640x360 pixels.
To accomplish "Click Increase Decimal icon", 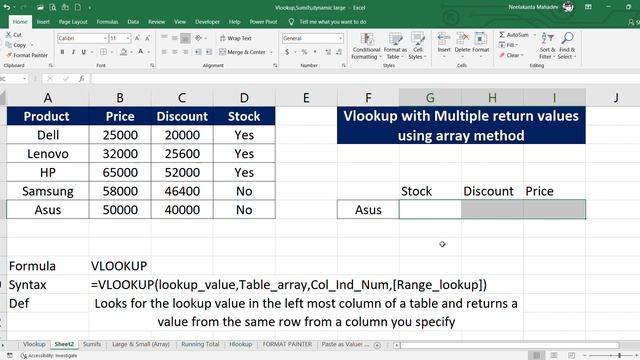I will click(328, 52).
